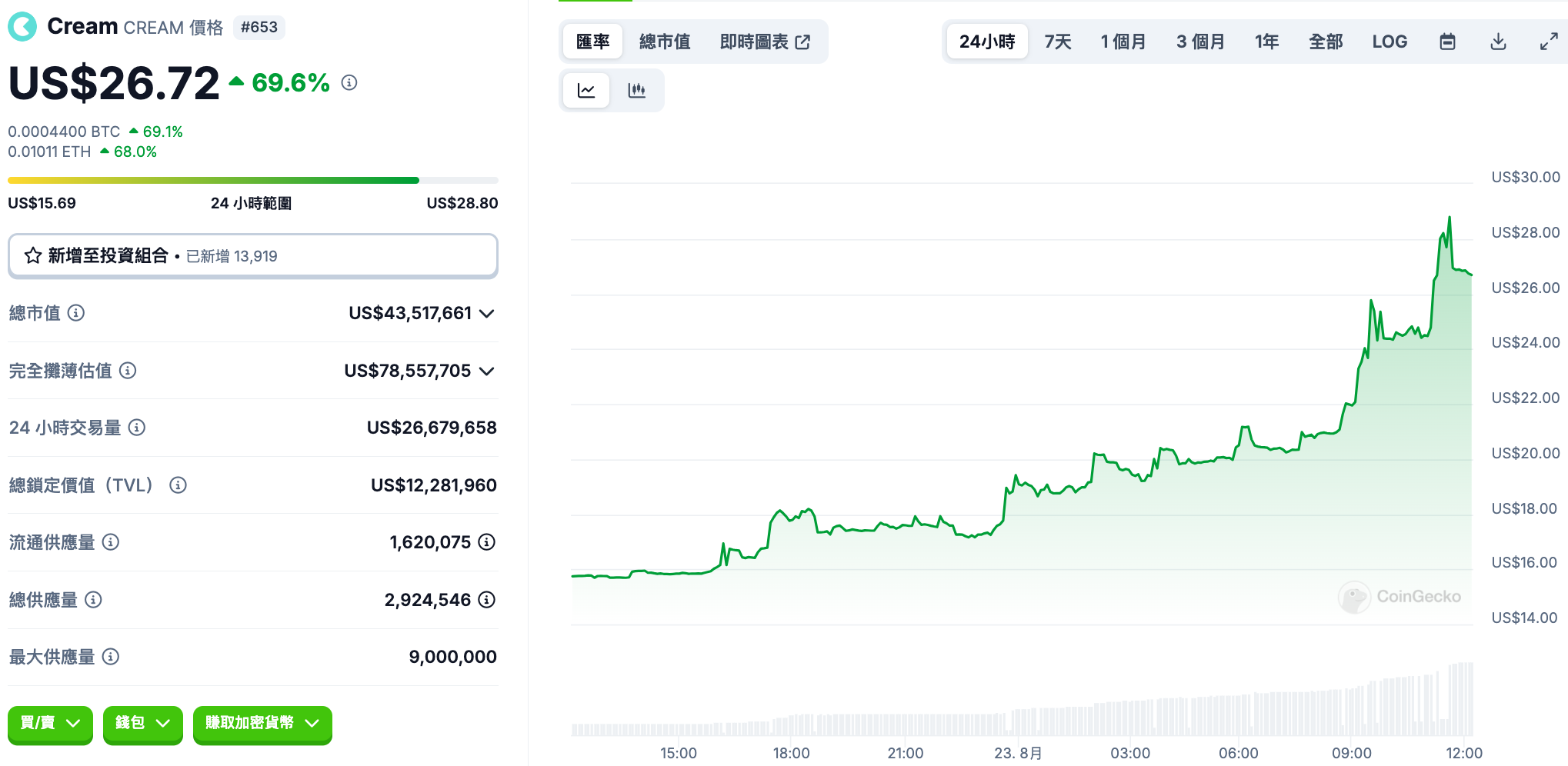Toggle LOG scale on the chart

click(1390, 42)
